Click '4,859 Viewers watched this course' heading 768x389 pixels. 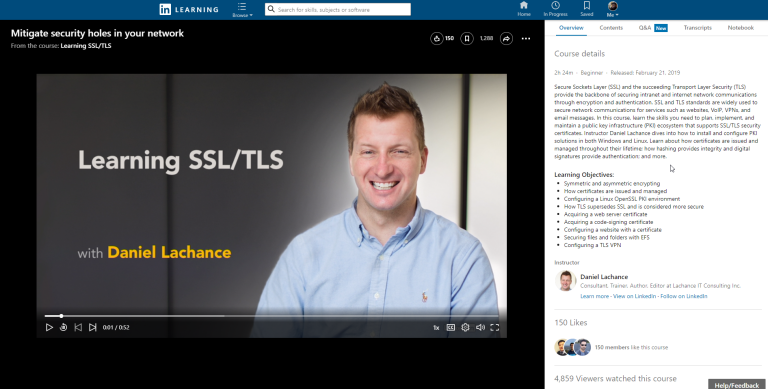(x=615, y=379)
